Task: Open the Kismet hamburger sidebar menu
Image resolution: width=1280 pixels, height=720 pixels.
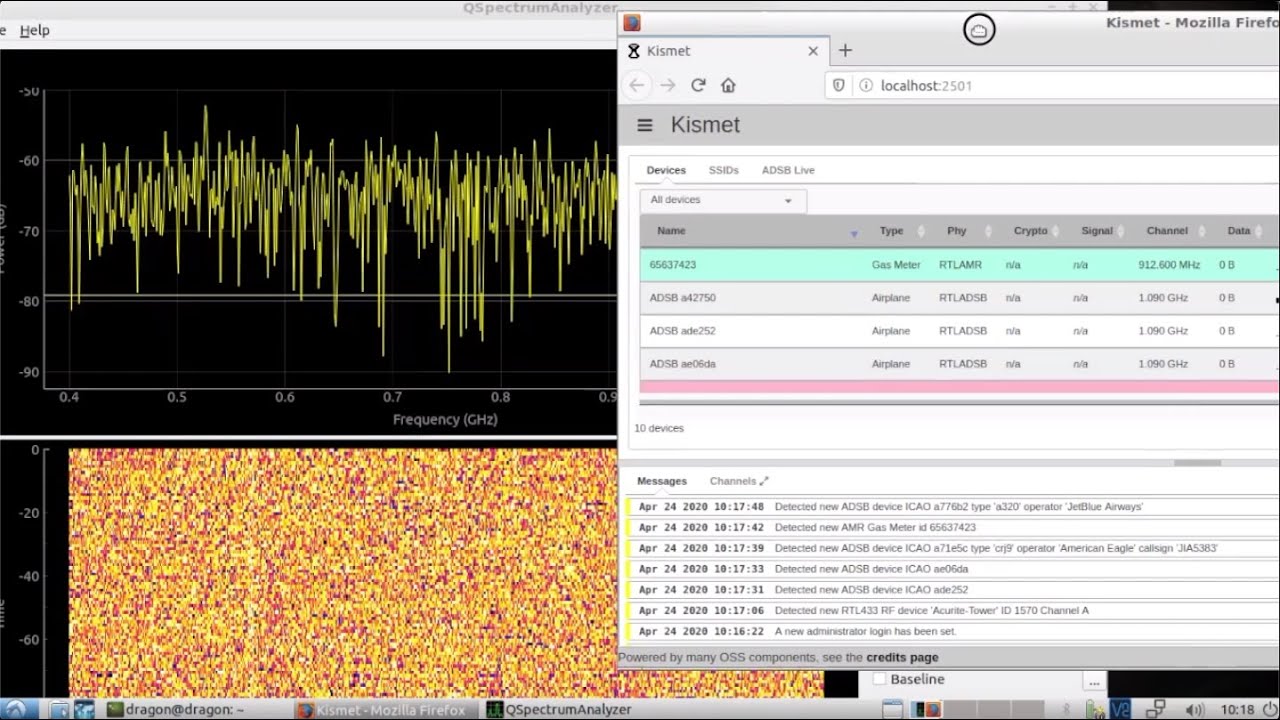Action: 645,125
